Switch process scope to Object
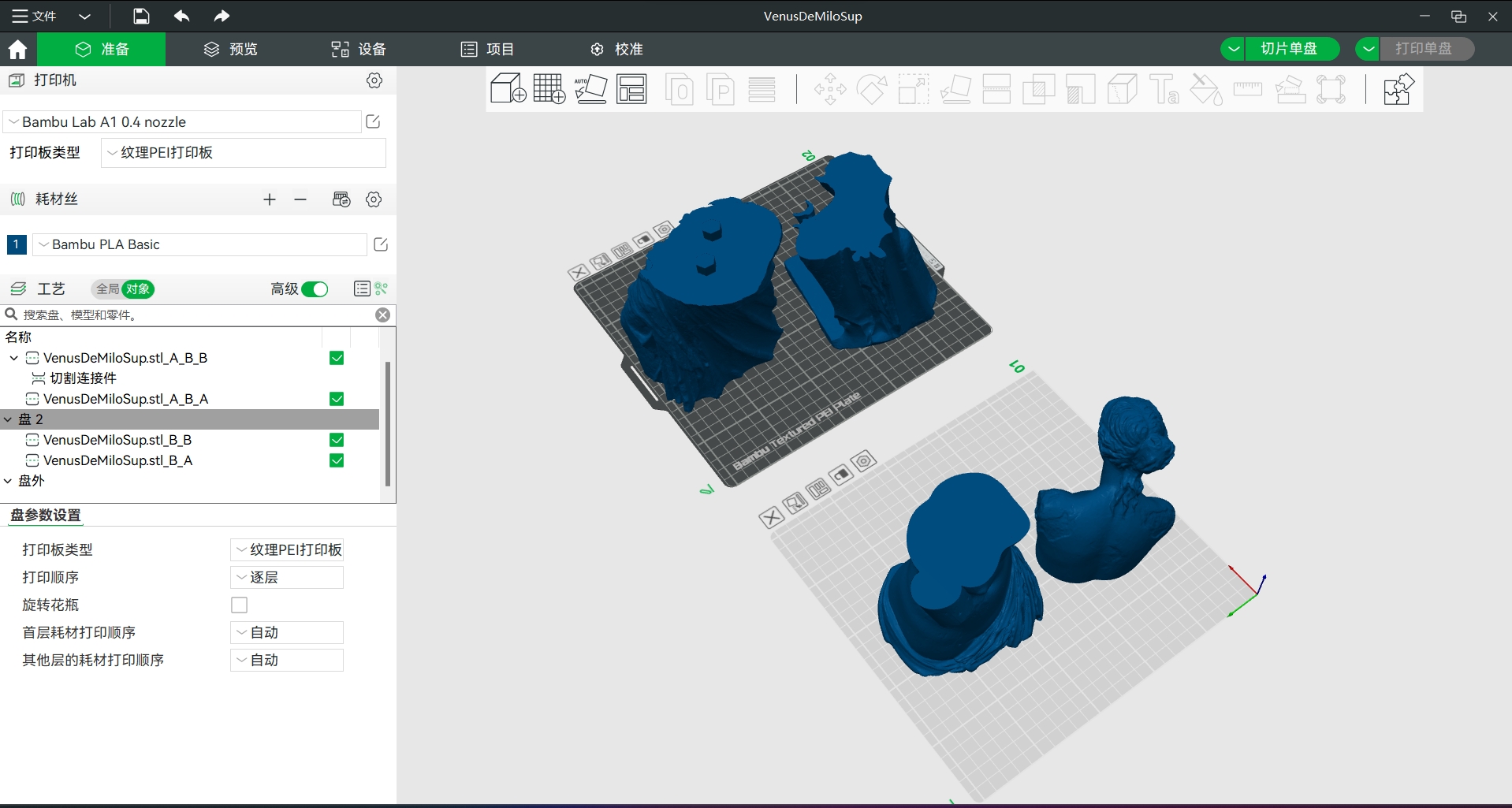 tap(138, 289)
